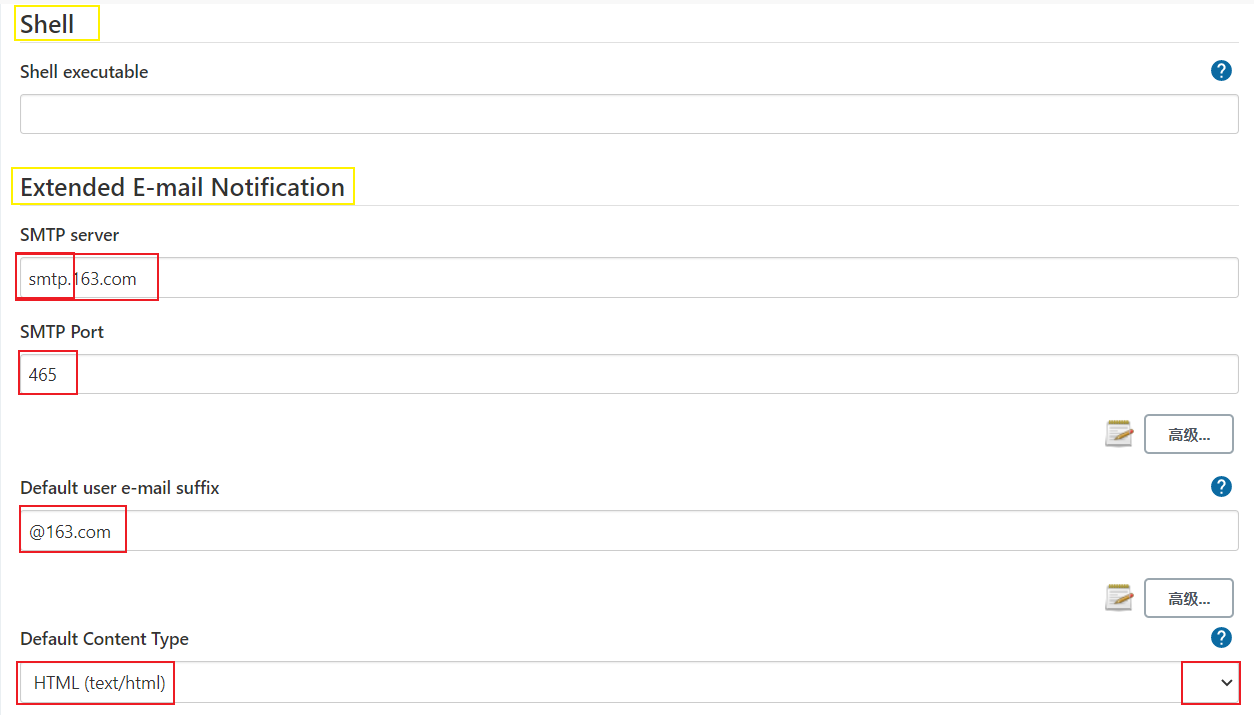
Task: Select the HTML (text/html) value text
Action: click(x=99, y=683)
